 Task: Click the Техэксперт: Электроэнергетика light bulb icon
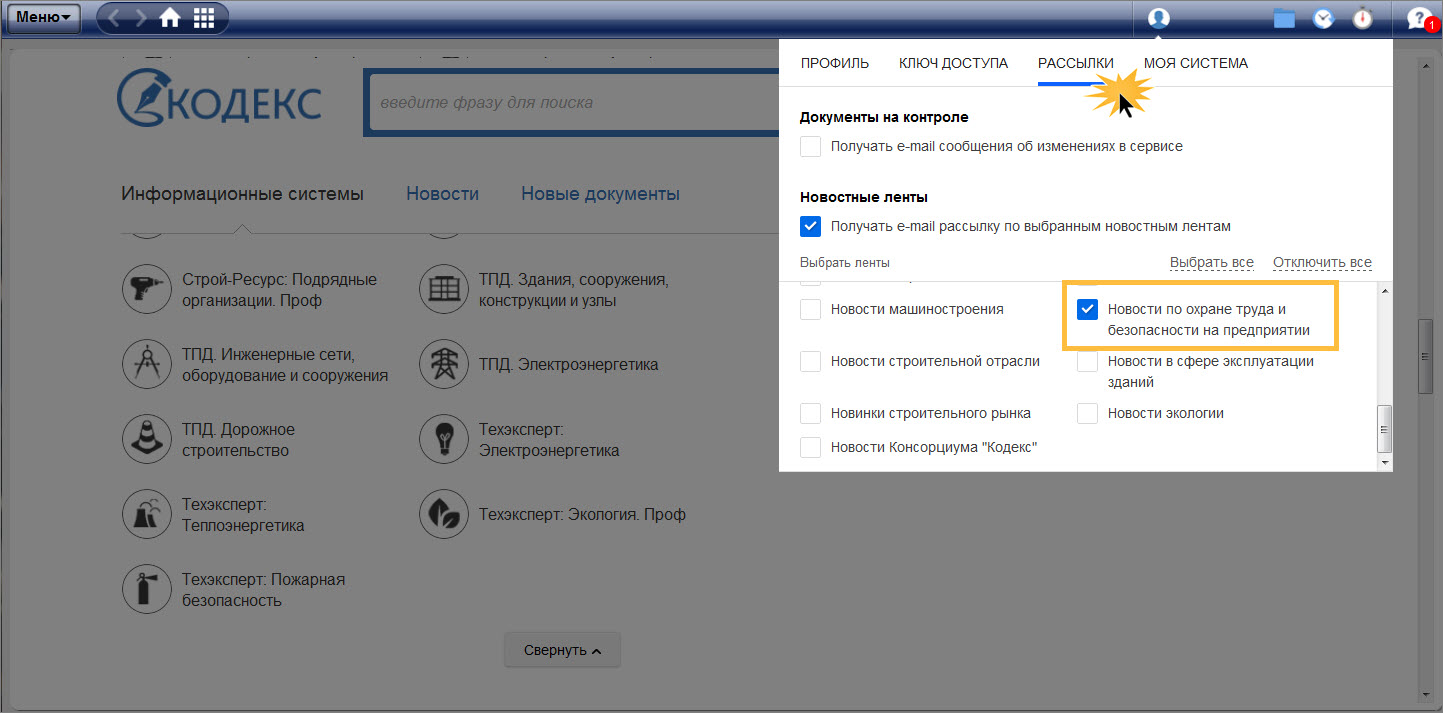(444, 439)
